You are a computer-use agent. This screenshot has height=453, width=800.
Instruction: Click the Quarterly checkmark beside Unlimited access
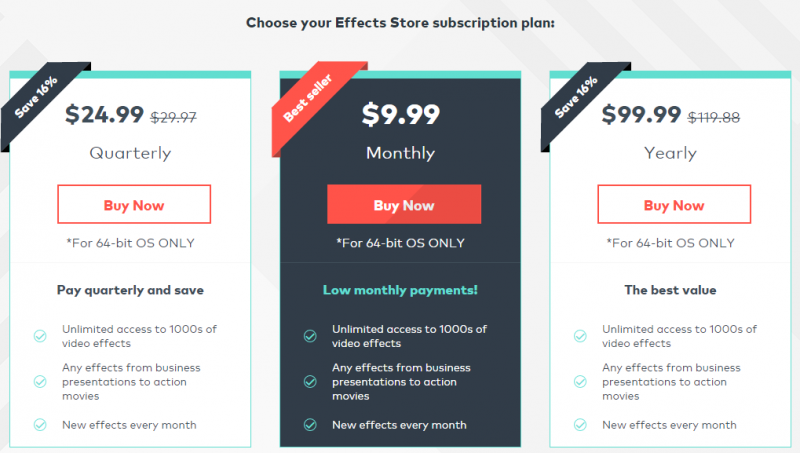click(x=40, y=336)
